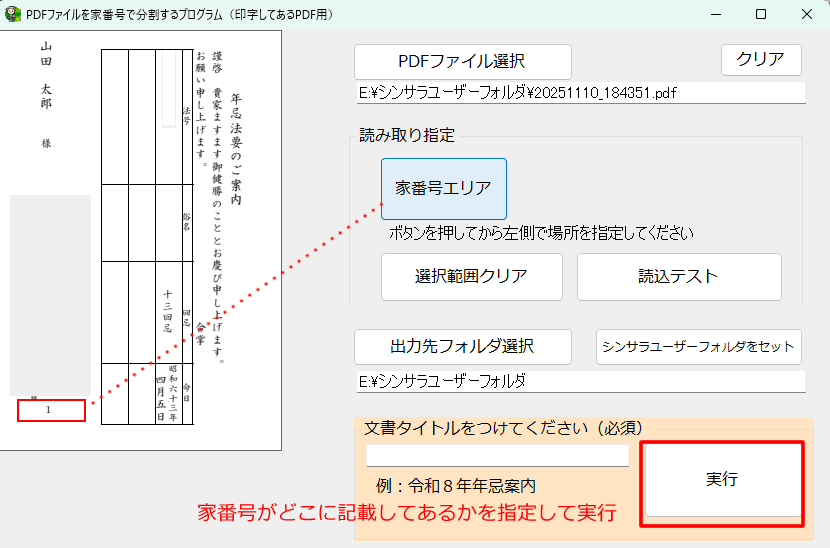This screenshot has width=830, height=548.
Task: Activate the 家番号エリア button
Action: [443, 188]
